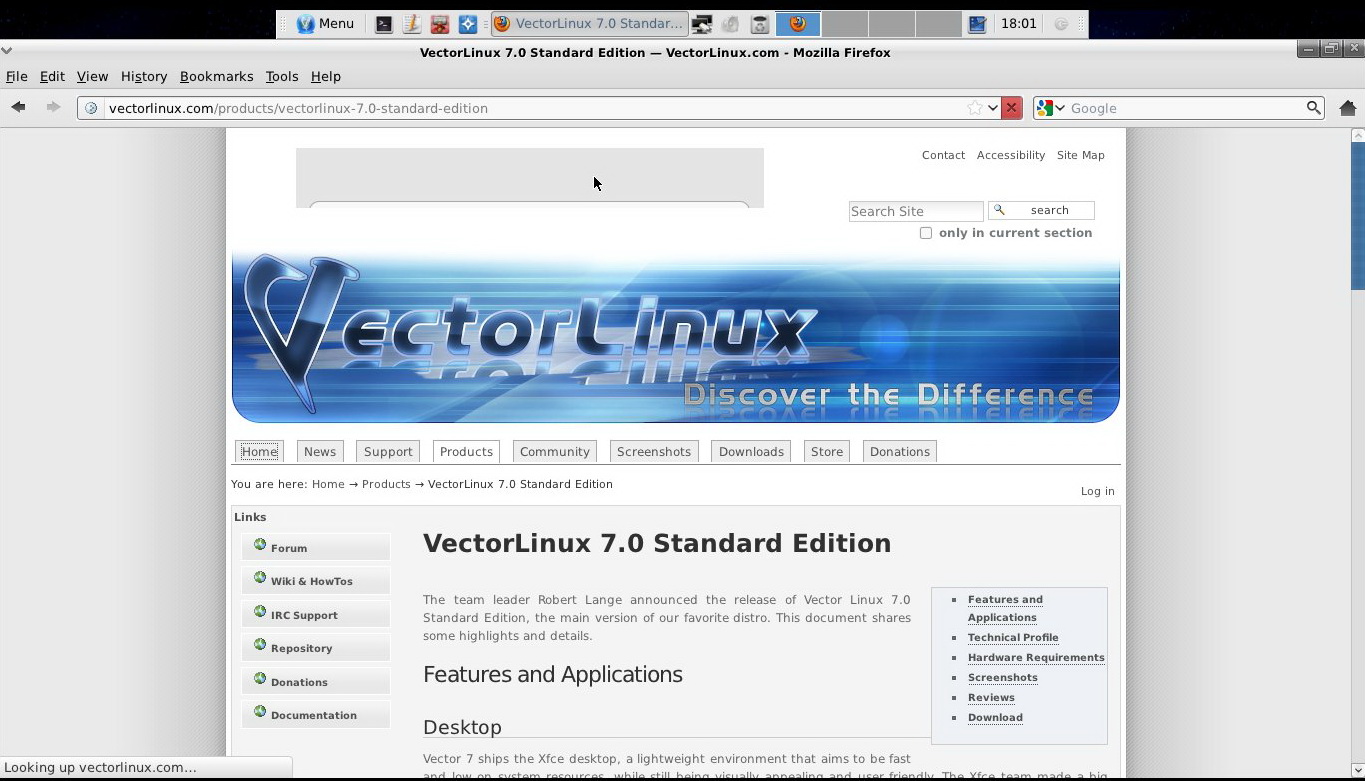The height and width of the screenshot is (781, 1365).
Task: Jump to the Hardware Requirements section link
Action: point(1036,657)
